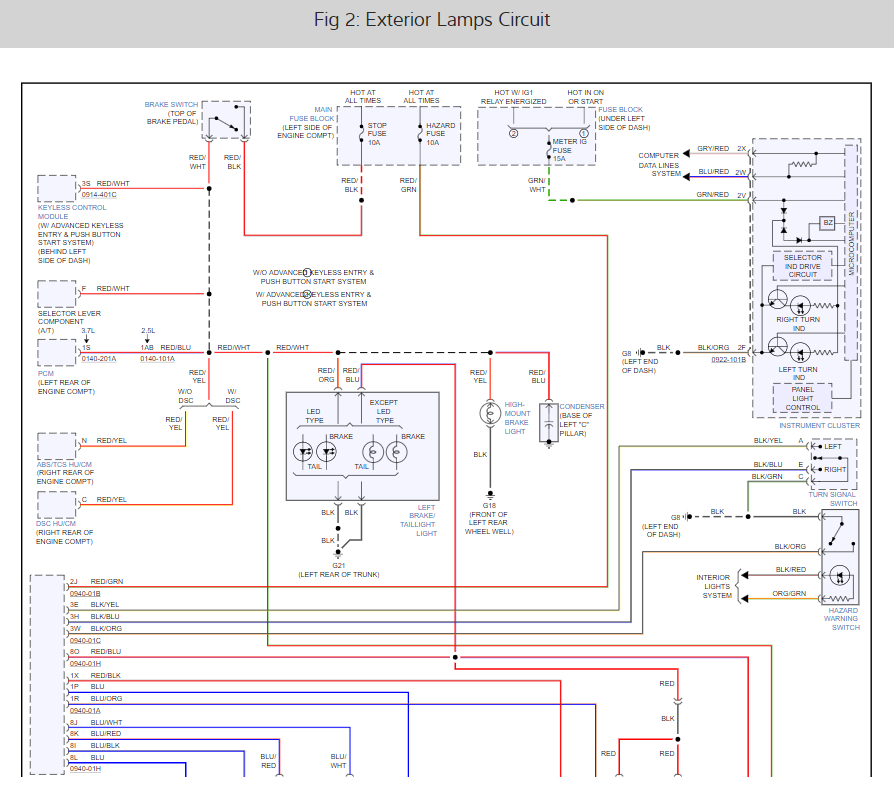Click the BZ buzzer box
Screen dimensions: 894x811
(827, 223)
